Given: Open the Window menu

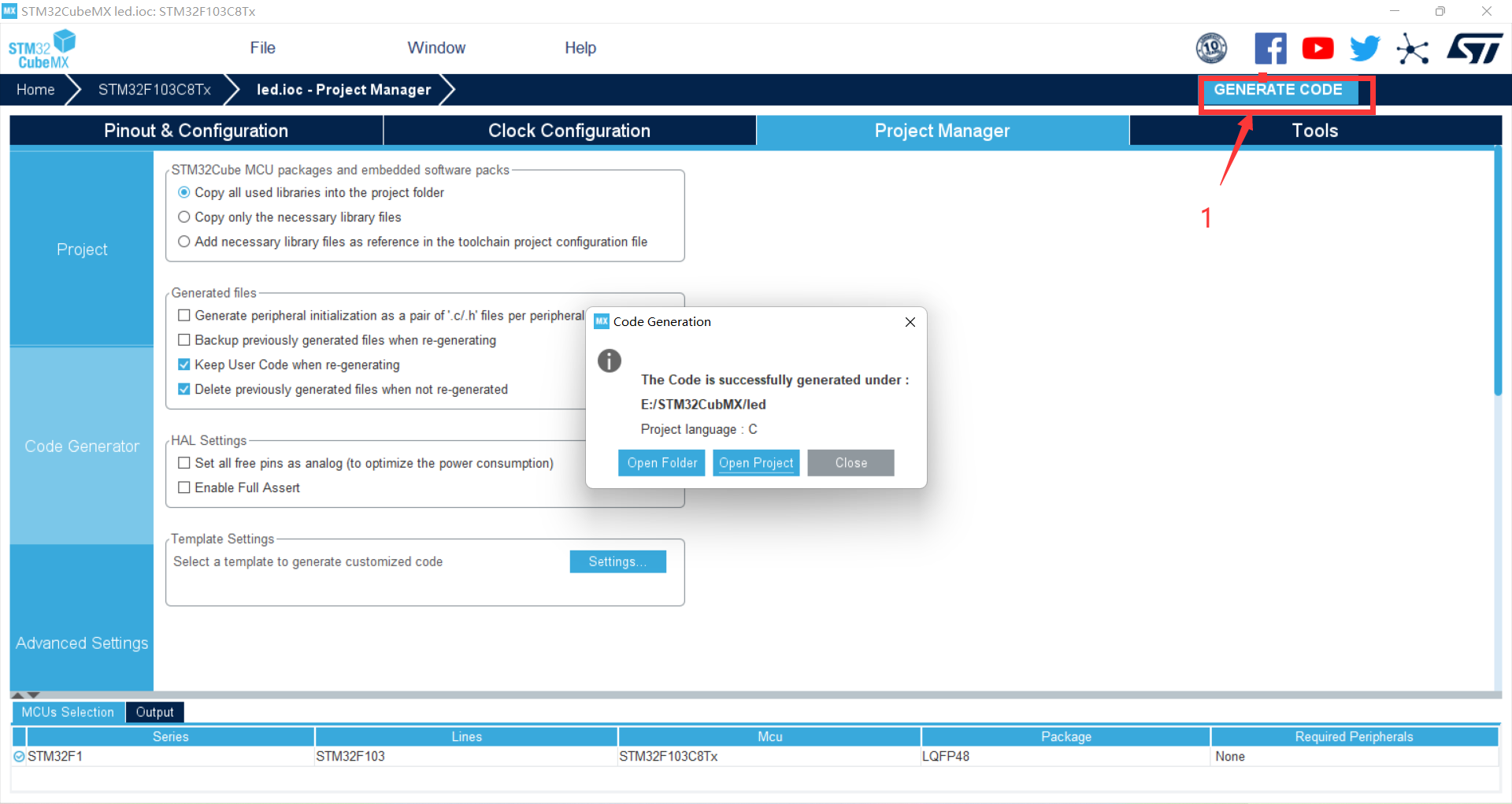Looking at the screenshot, I should coord(436,48).
